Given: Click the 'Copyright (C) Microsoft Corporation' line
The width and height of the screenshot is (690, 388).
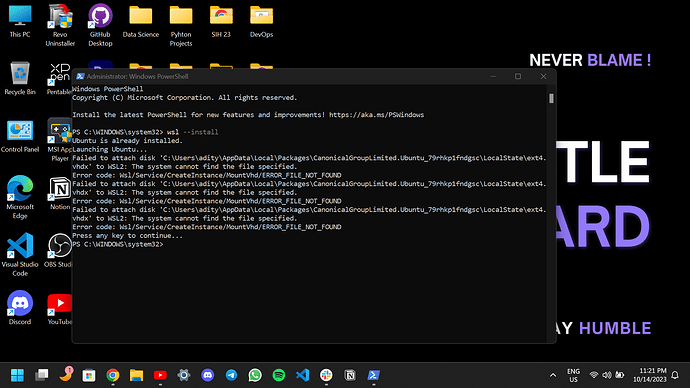Looking at the screenshot, I should [185, 98].
